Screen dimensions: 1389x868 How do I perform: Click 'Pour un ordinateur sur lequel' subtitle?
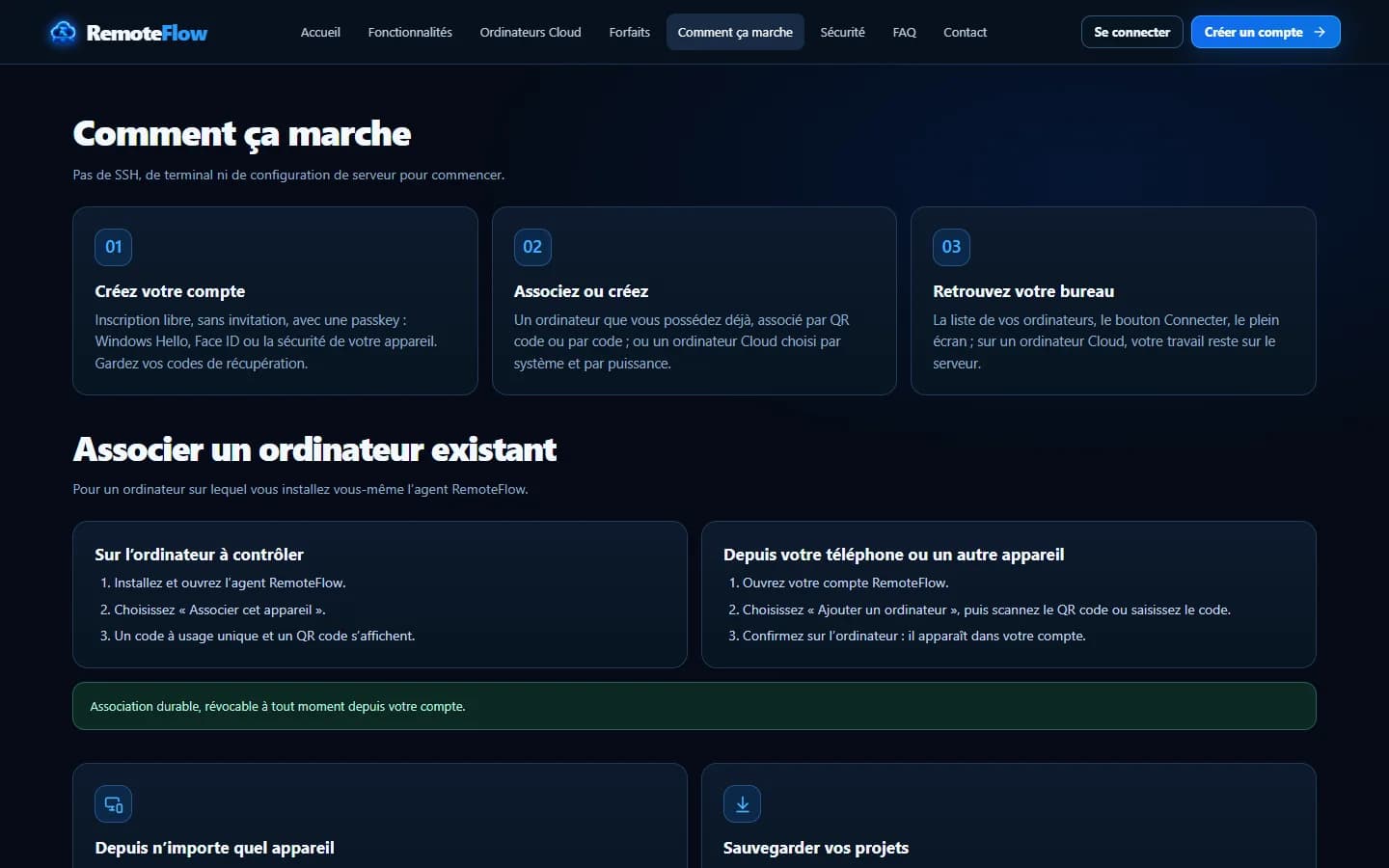pyautogui.click(x=300, y=489)
